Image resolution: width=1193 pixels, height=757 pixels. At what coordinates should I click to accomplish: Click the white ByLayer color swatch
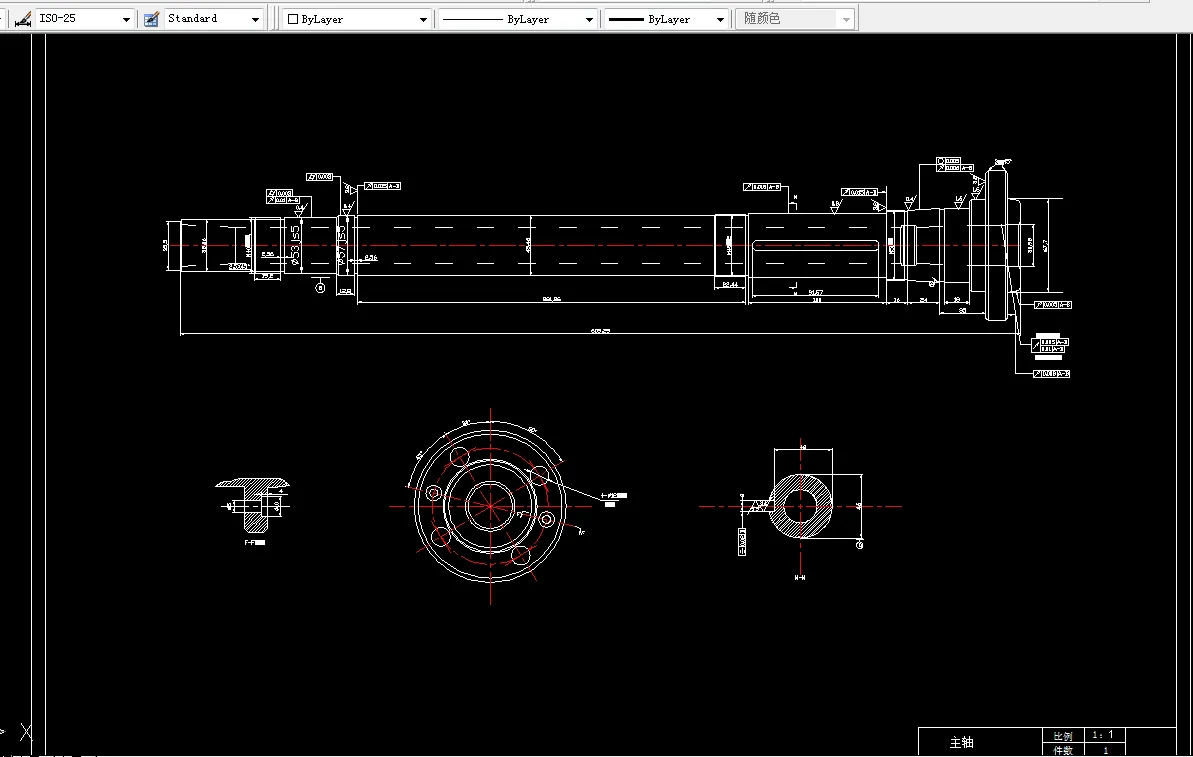(x=293, y=19)
